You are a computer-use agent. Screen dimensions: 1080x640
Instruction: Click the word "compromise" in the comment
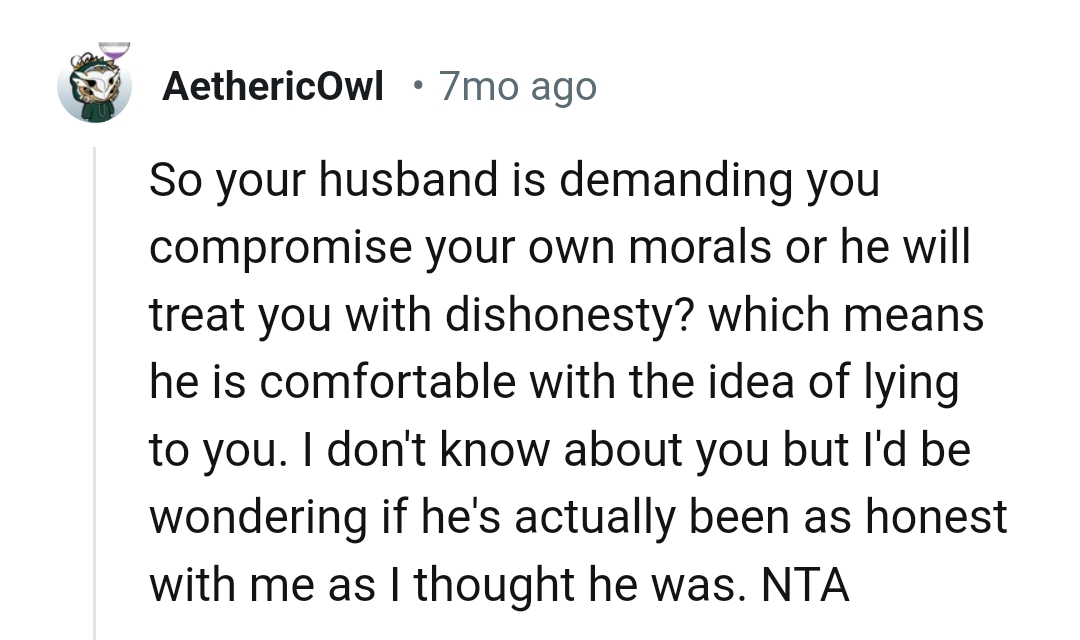pyautogui.click(x=282, y=248)
